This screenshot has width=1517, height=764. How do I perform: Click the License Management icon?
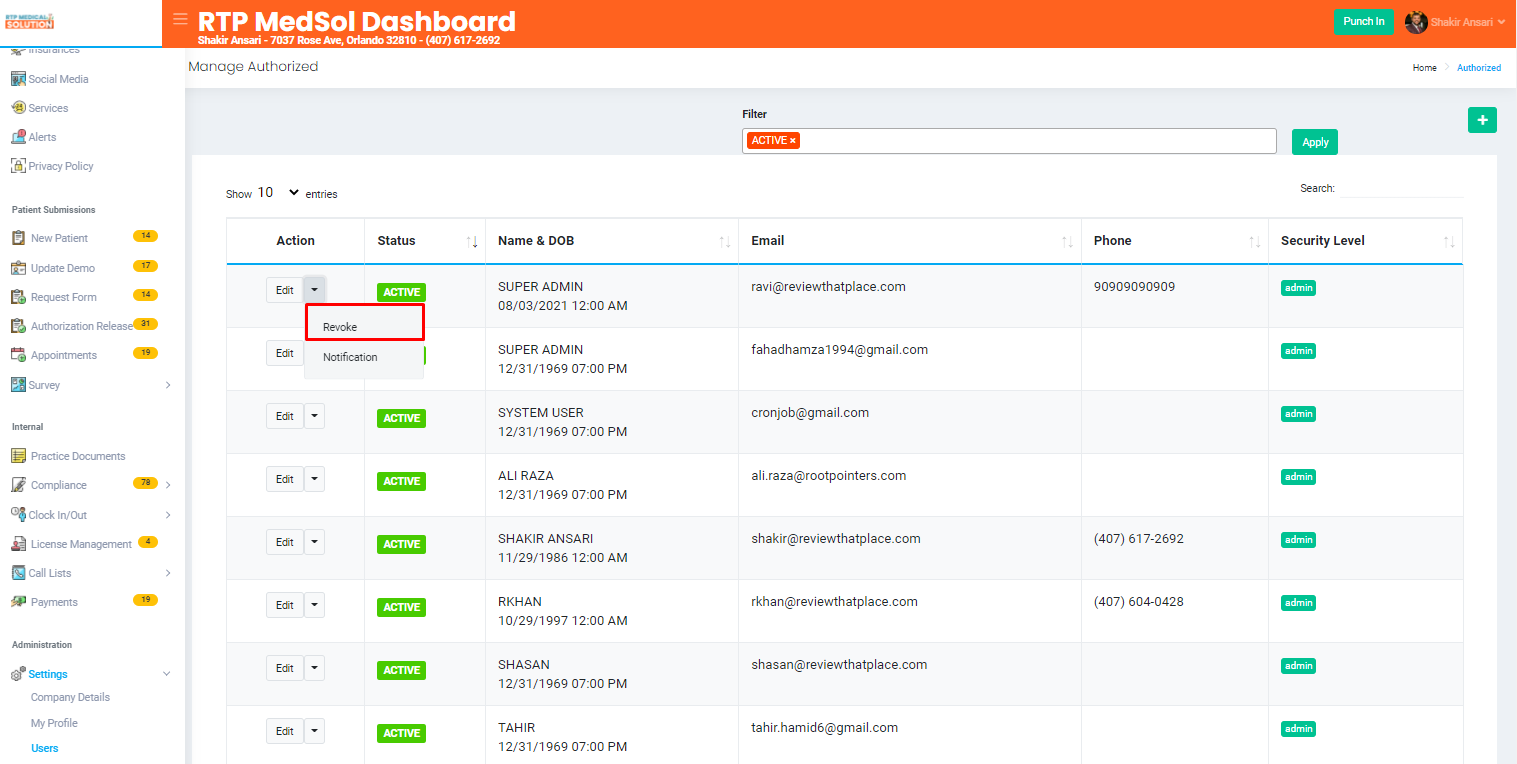pyautogui.click(x=18, y=544)
